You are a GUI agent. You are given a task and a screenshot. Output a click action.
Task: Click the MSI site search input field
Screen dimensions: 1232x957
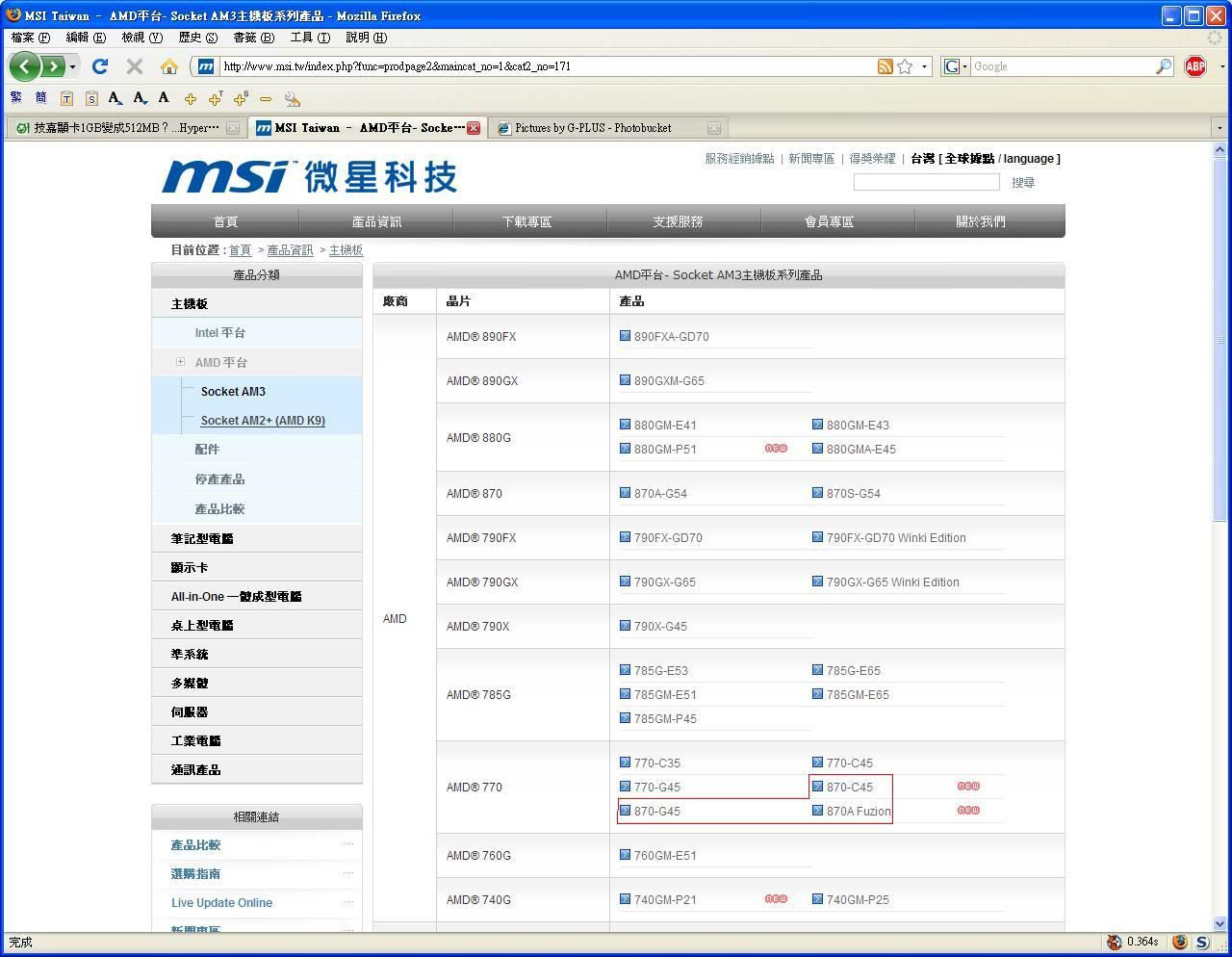(926, 182)
